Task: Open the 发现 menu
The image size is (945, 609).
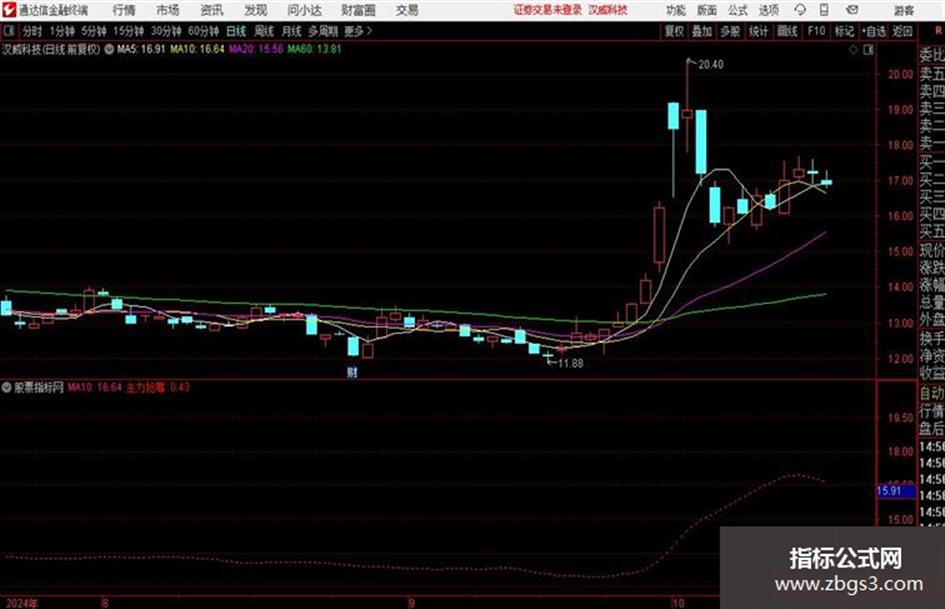Action: [x=256, y=10]
